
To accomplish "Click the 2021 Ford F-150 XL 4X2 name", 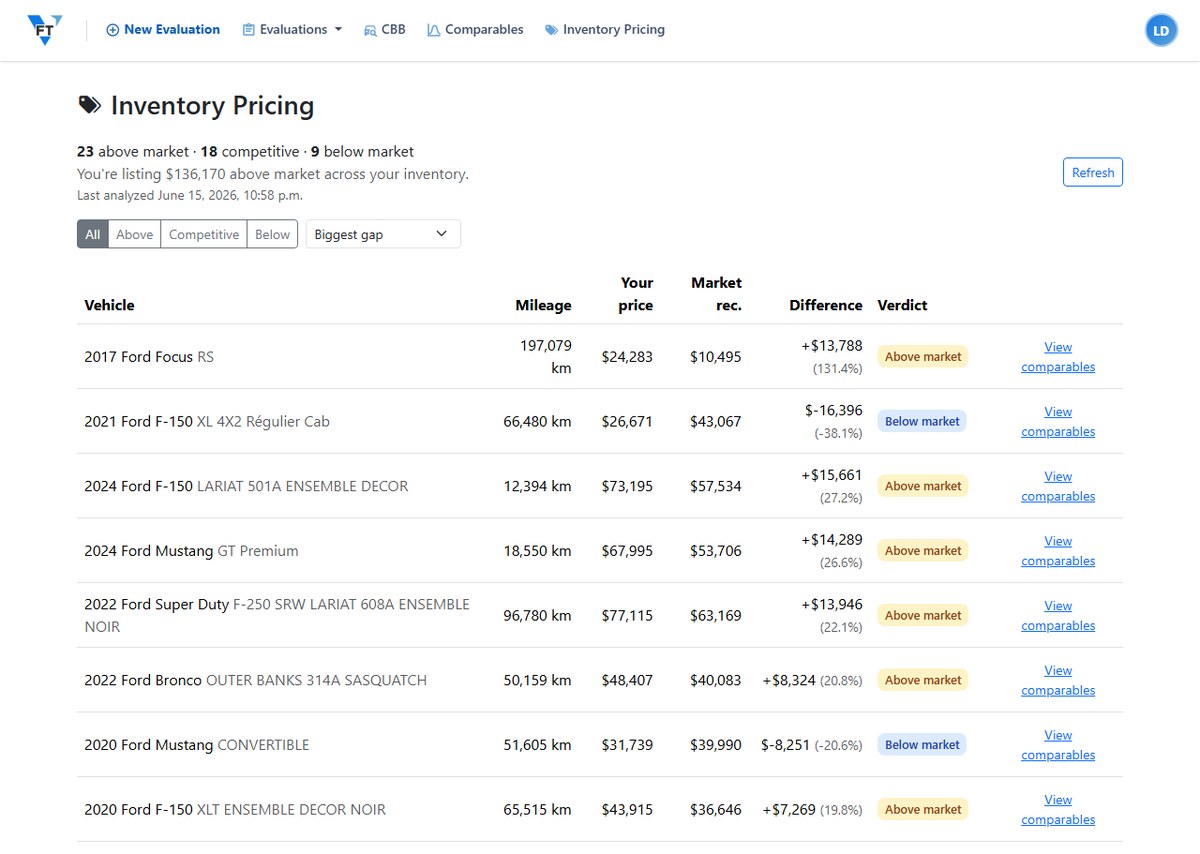I will pos(207,422).
